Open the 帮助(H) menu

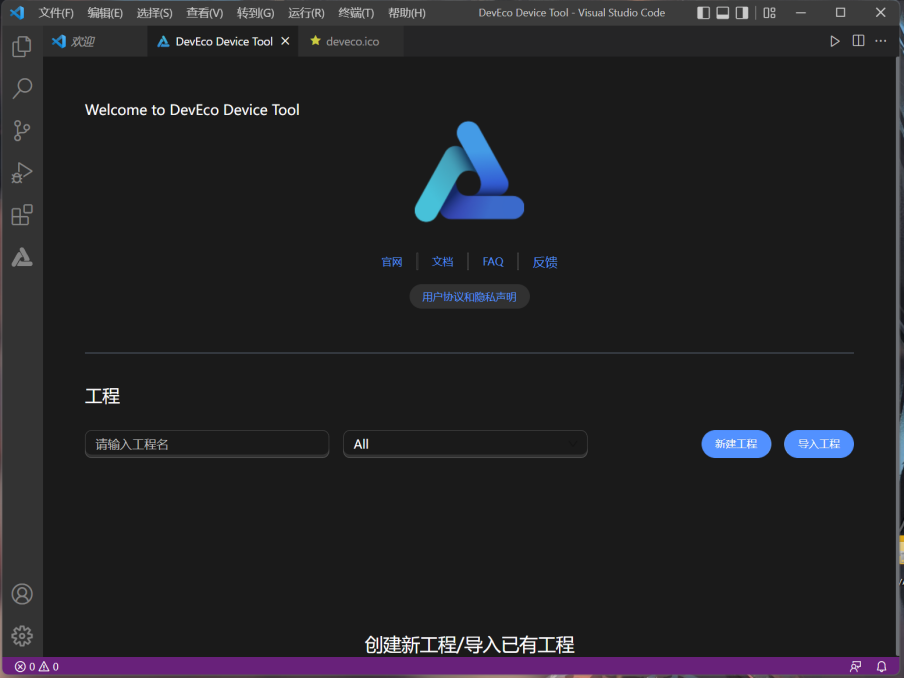[406, 13]
